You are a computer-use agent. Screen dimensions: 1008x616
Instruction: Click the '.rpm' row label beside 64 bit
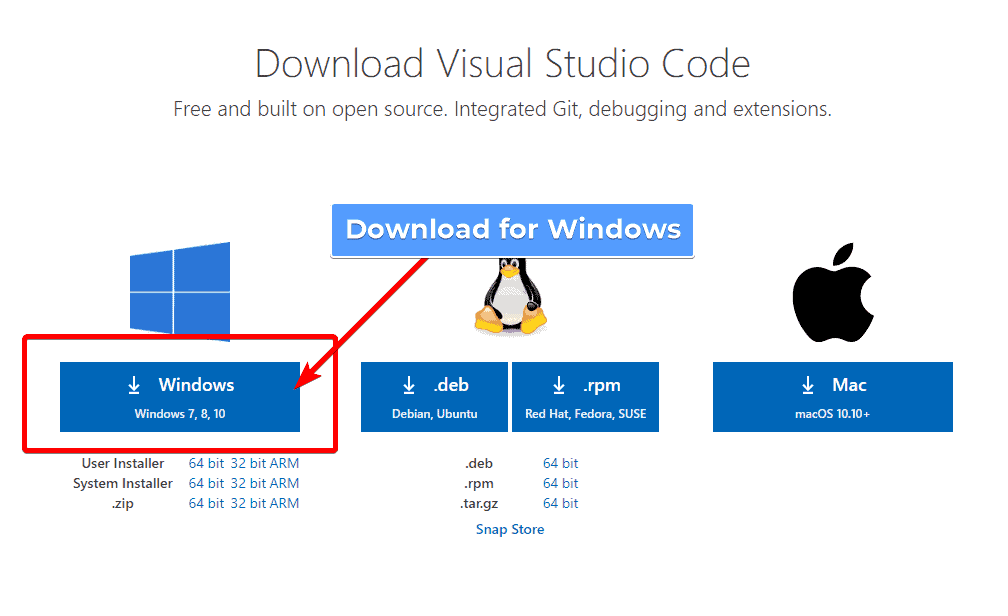[x=479, y=483]
